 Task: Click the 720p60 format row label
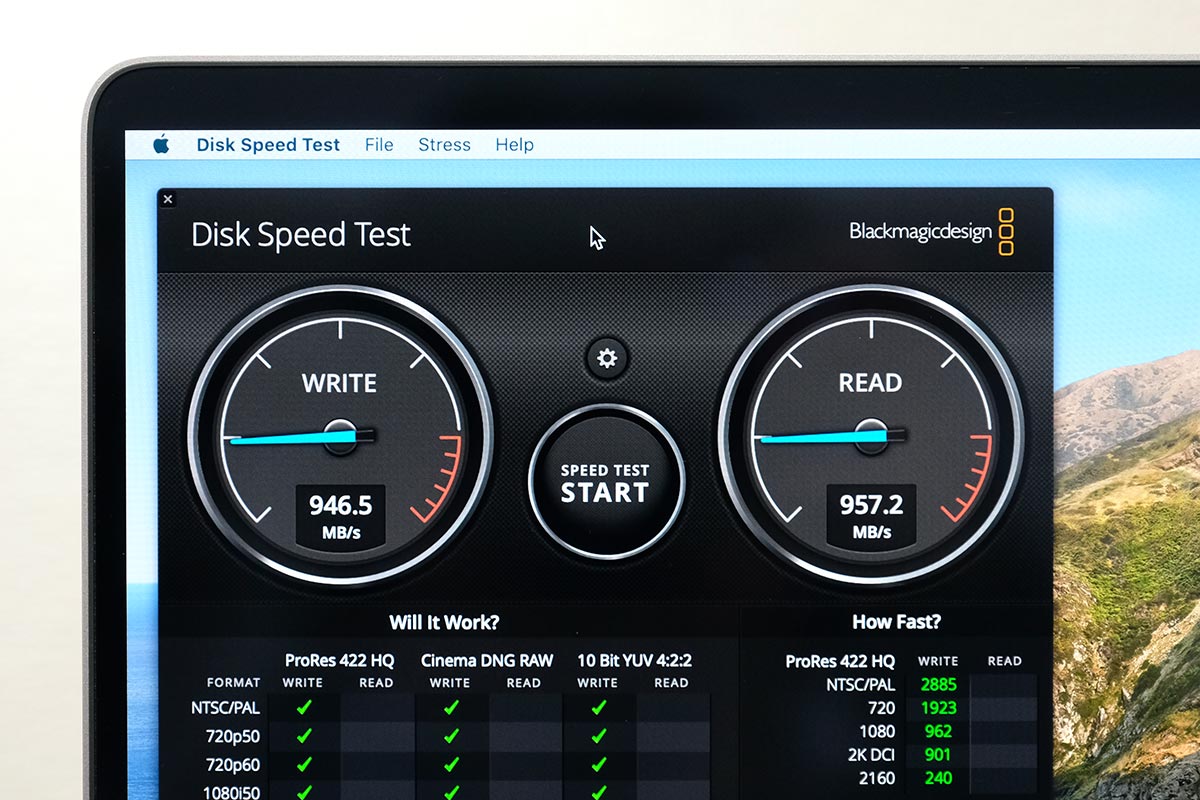pyautogui.click(x=233, y=764)
